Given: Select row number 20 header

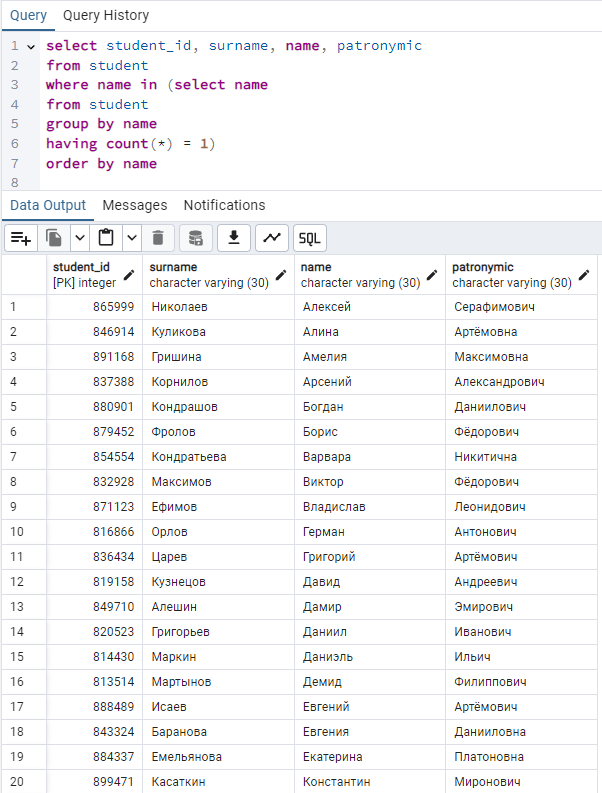Looking at the screenshot, I should click(x=24, y=781).
